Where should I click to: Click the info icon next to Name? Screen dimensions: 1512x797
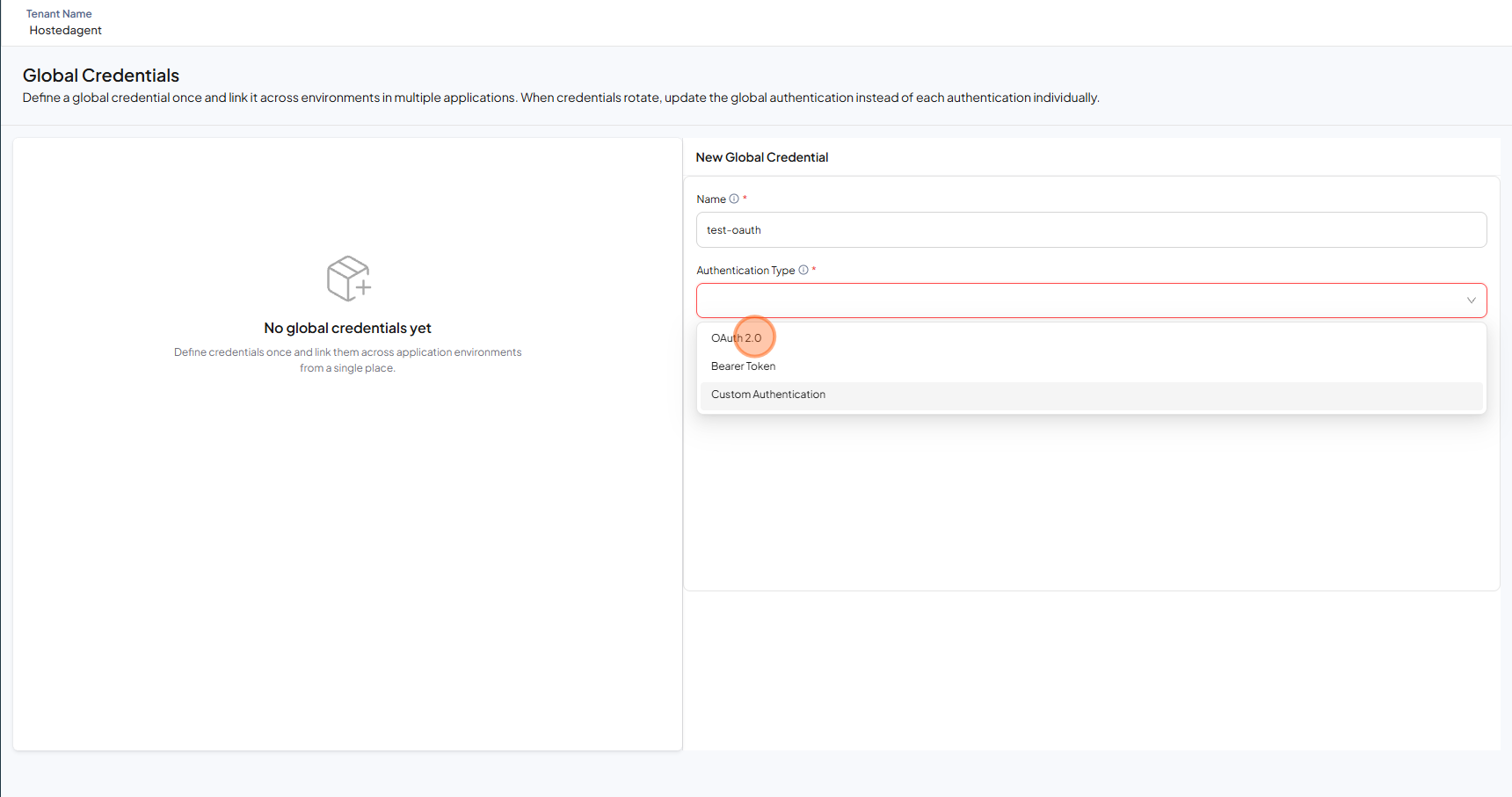734,199
